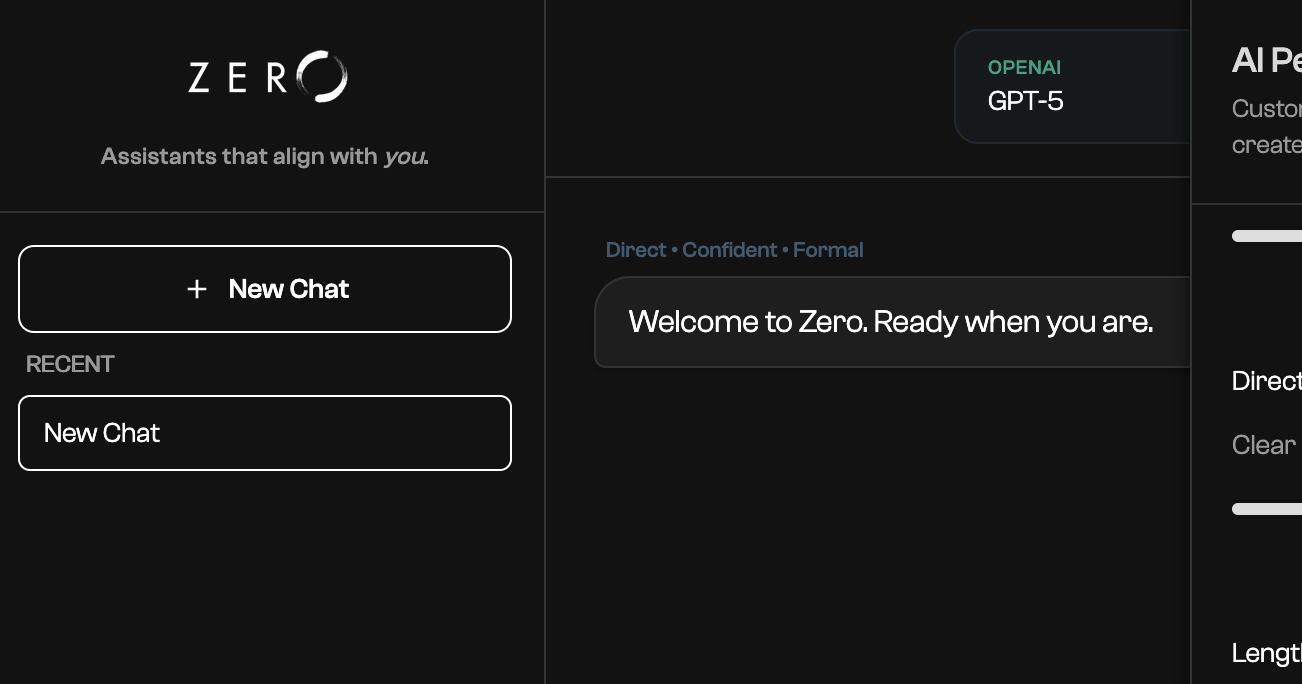Click the GPT-5 label text
Viewport: 1302px width, 684px height.
coord(1025,100)
